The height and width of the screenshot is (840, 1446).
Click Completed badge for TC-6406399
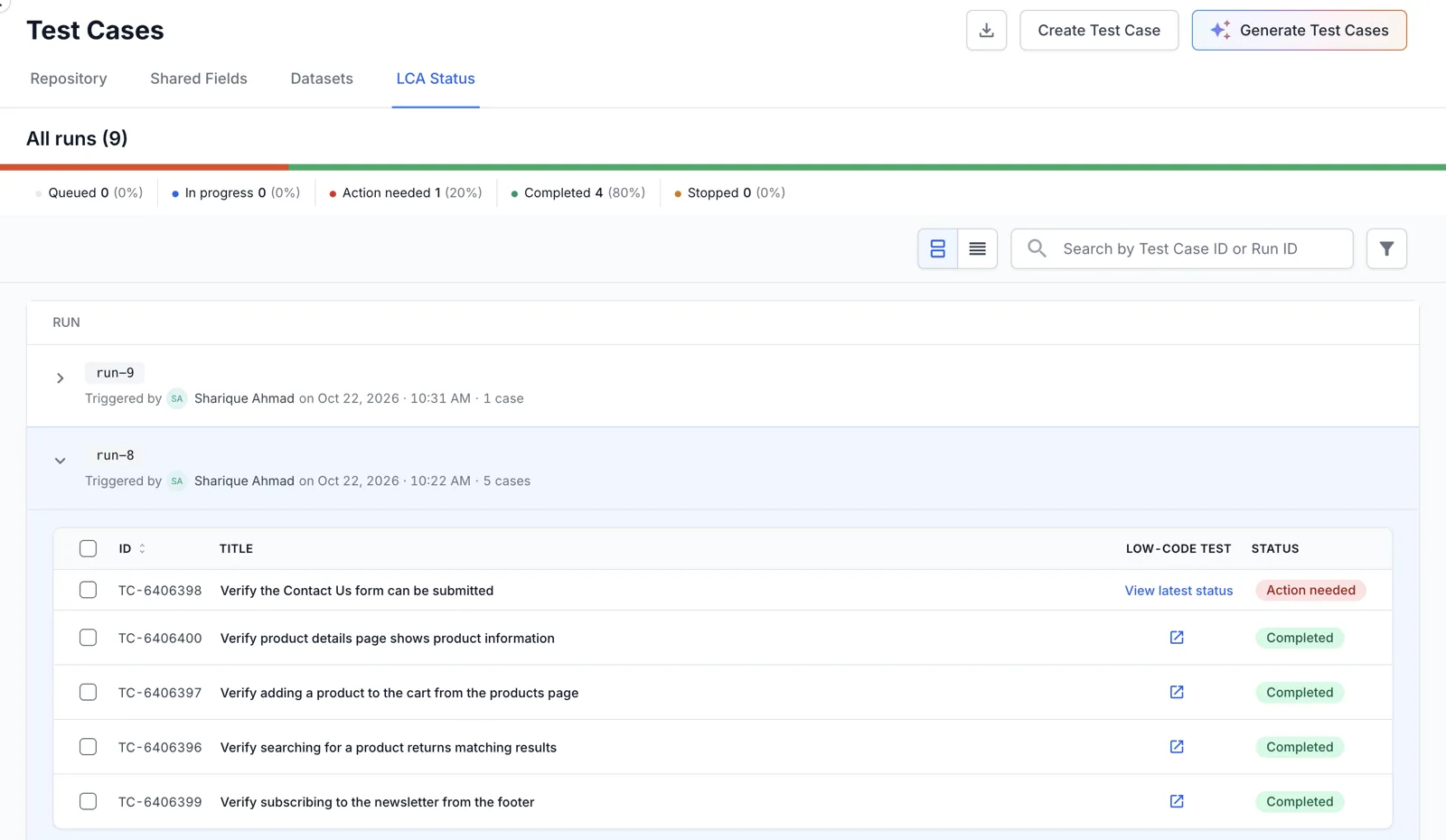tap(1300, 801)
